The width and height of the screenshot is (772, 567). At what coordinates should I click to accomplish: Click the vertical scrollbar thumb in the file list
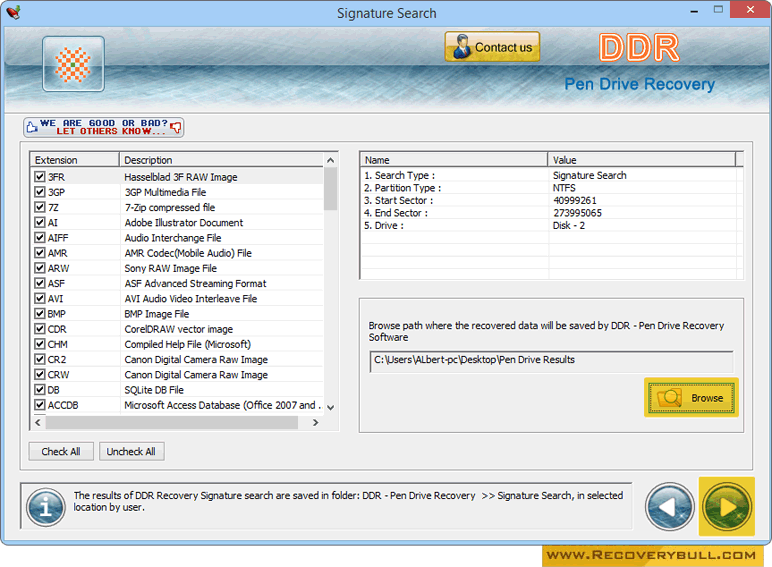(x=331, y=189)
